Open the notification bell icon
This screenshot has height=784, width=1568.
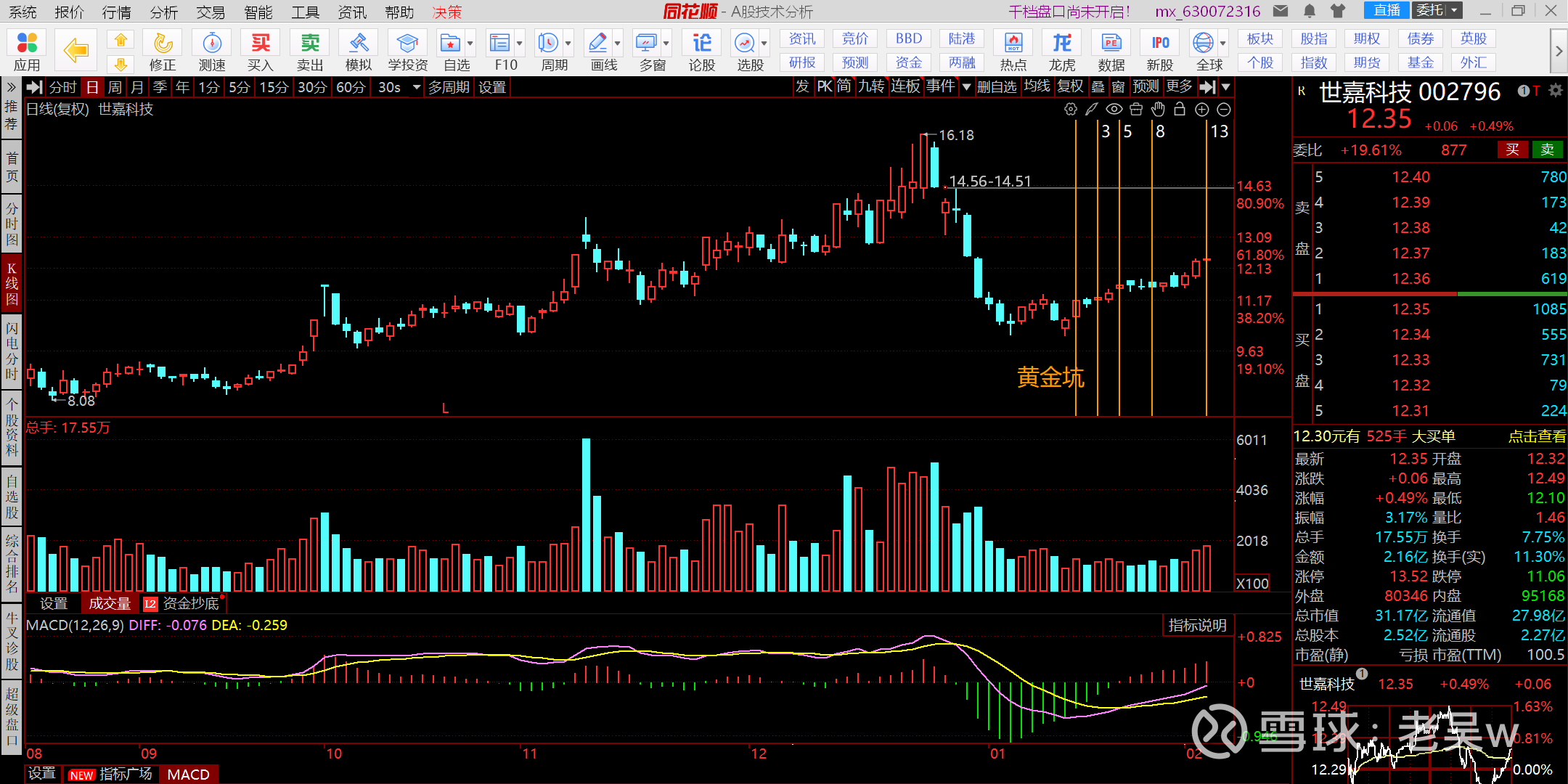(x=1310, y=11)
